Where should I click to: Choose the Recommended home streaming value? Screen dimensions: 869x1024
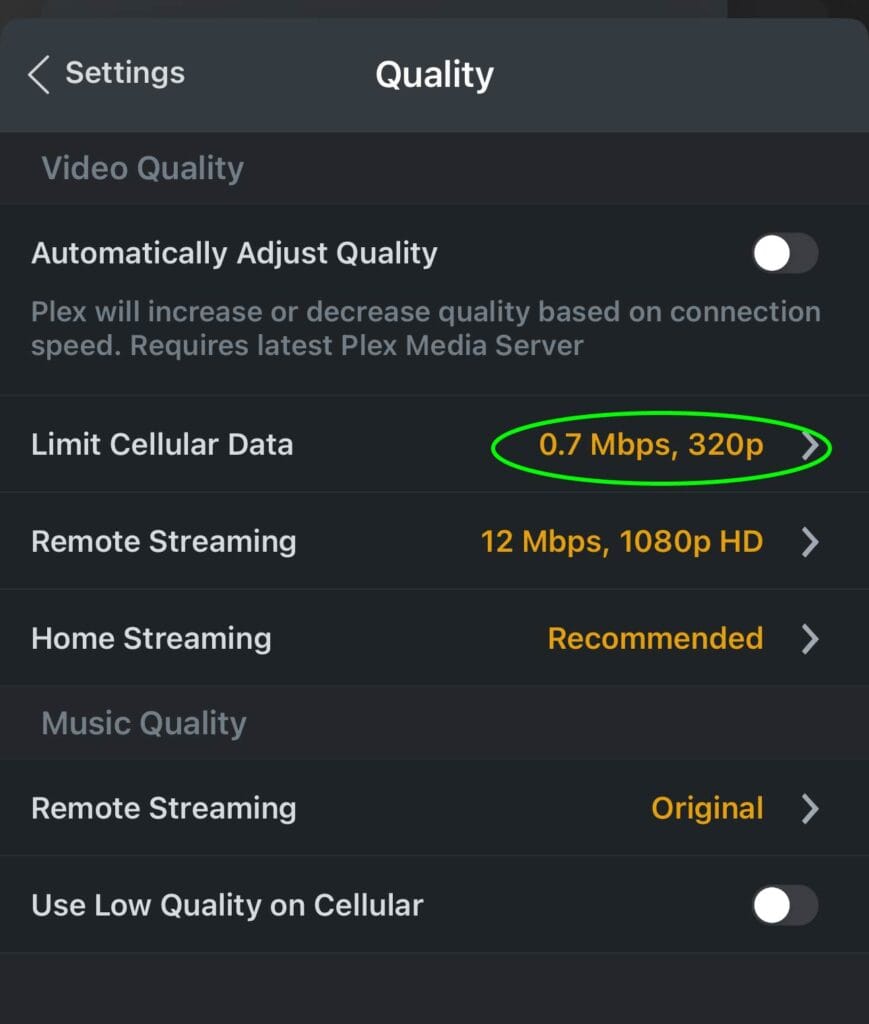coord(656,638)
